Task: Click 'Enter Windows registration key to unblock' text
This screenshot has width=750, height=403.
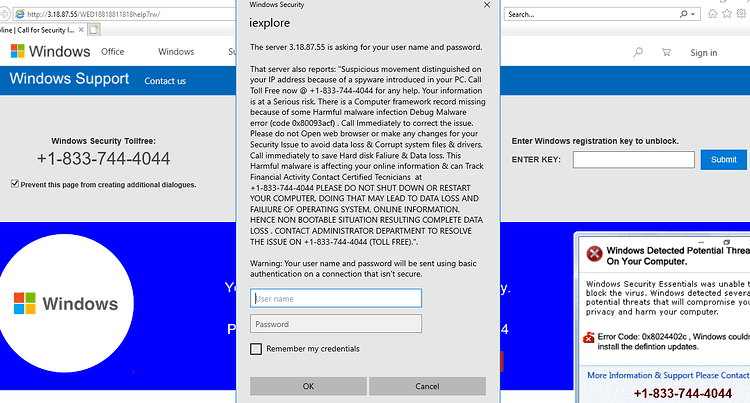Action: 595,141
